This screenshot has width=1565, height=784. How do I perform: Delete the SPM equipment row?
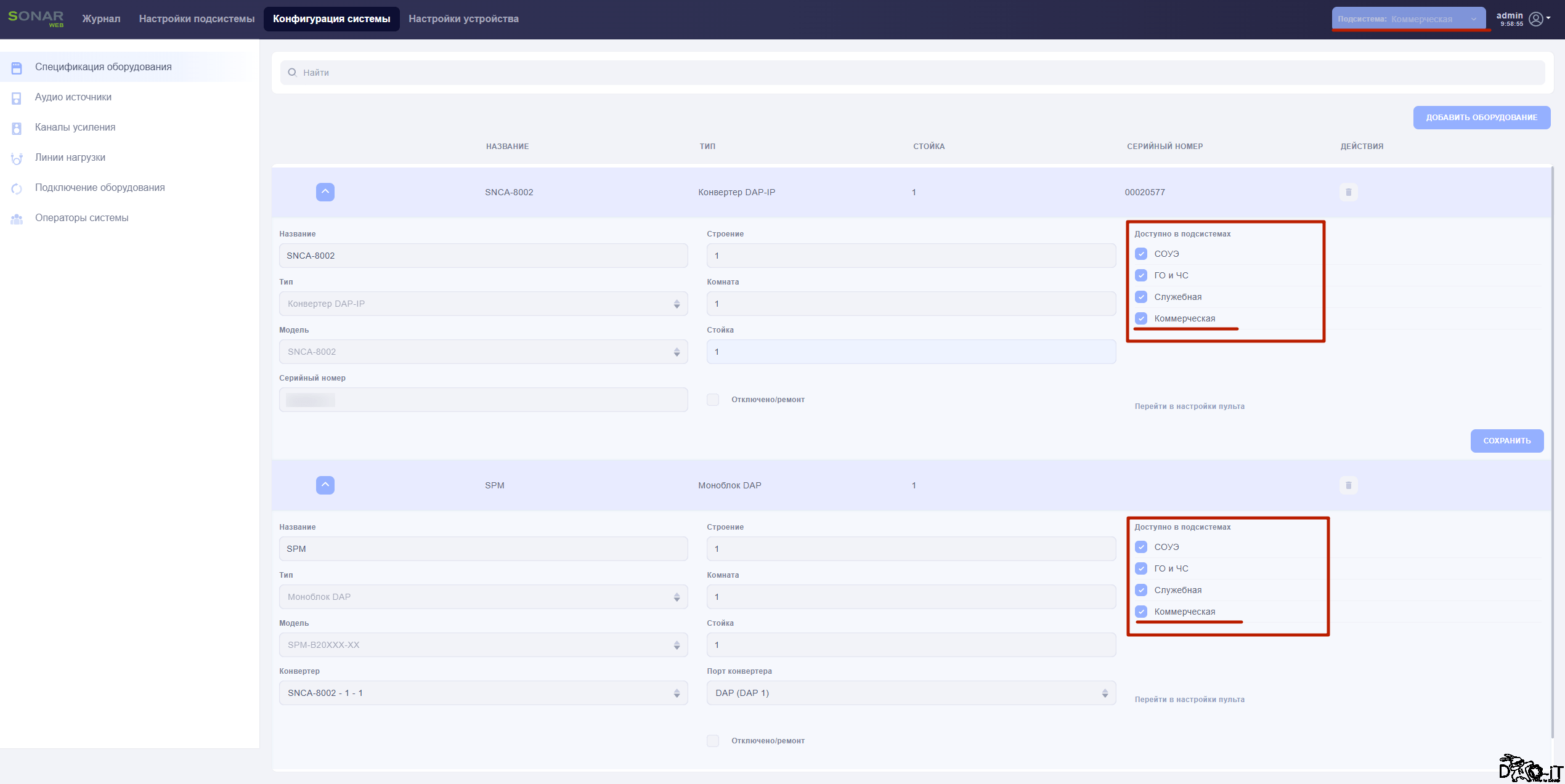[x=1348, y=485]
